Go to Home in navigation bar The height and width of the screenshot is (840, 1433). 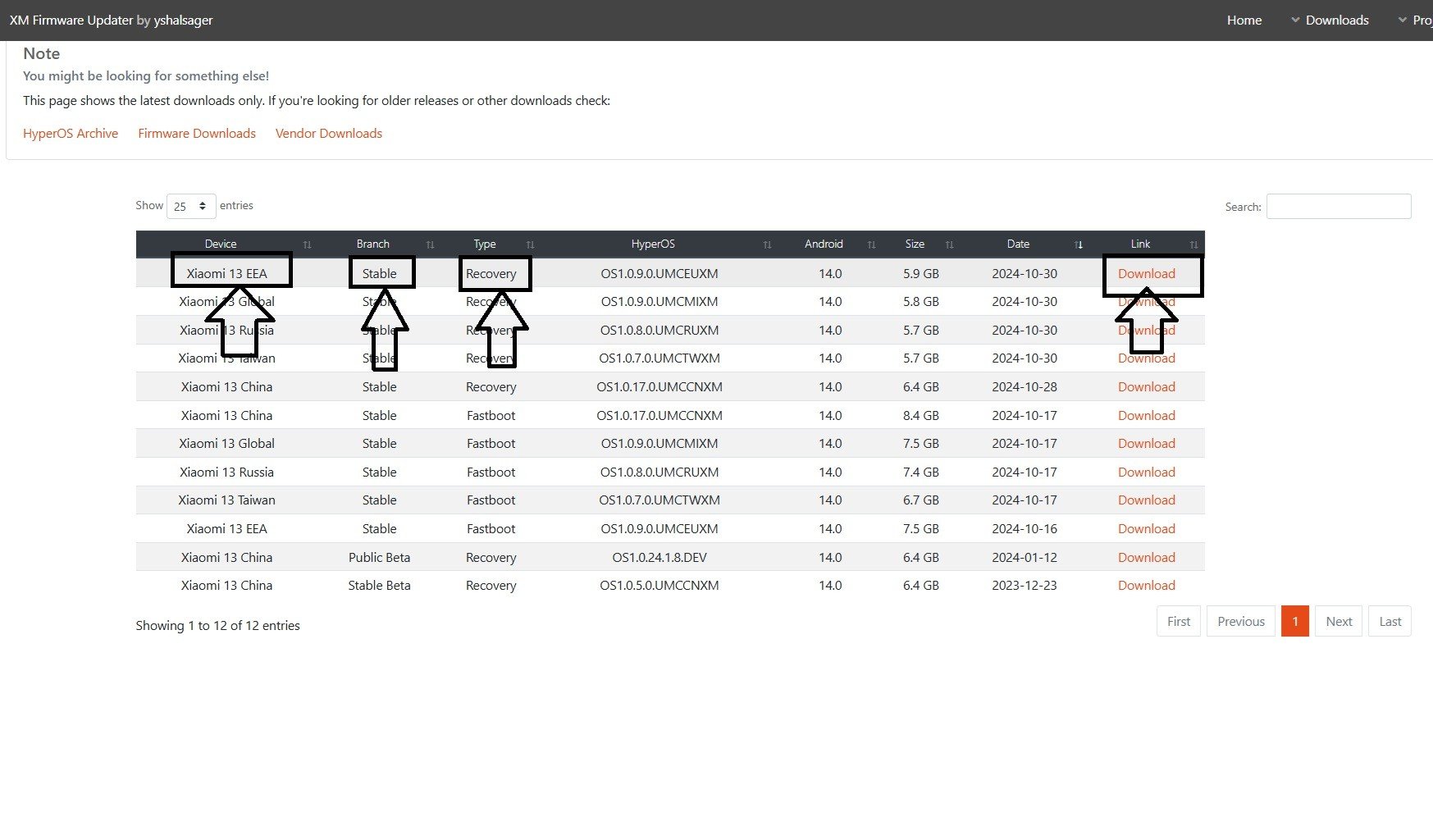tap(1244, 21)
